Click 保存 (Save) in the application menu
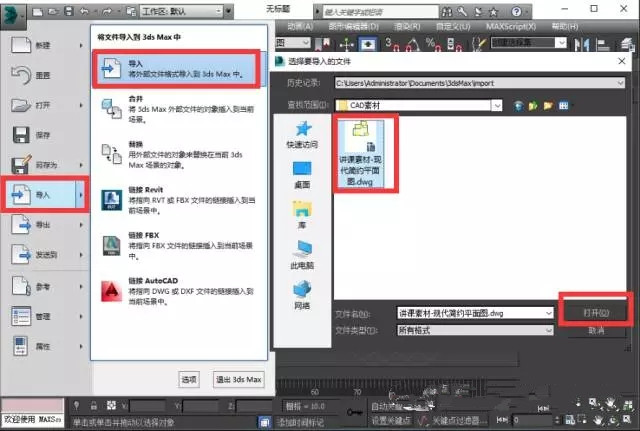The height and width of the screenshot is (431, 640). [x=46, y=135]
